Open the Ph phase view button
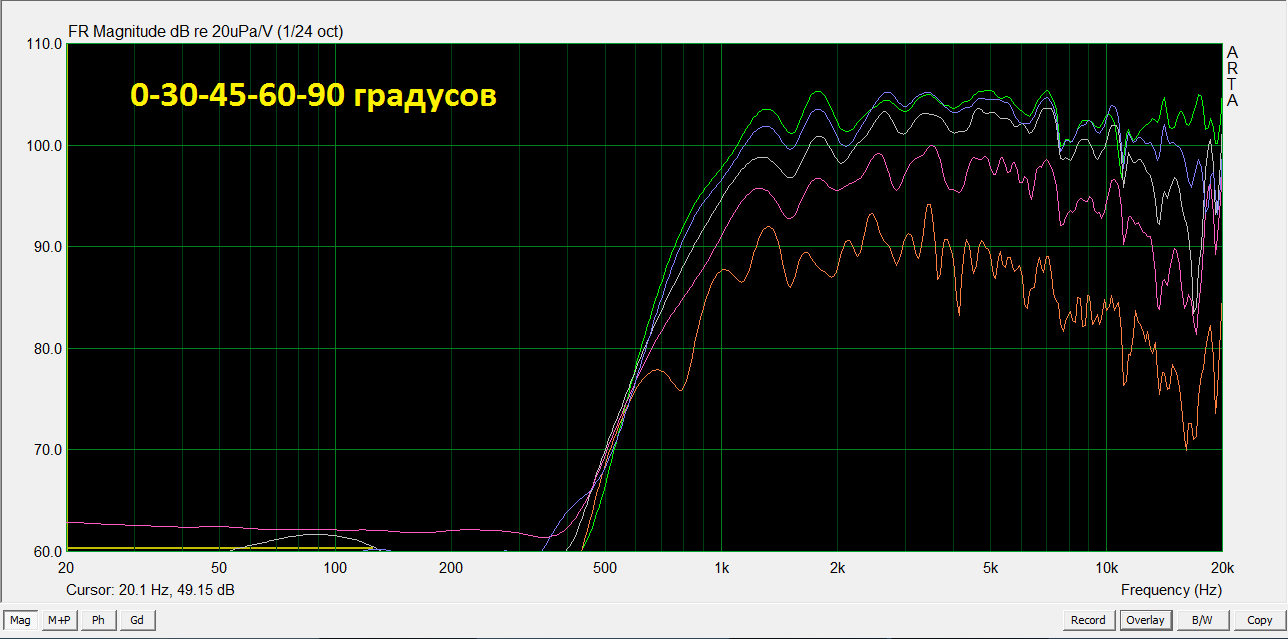1288x639 pixels. click(x=98, y=620)
